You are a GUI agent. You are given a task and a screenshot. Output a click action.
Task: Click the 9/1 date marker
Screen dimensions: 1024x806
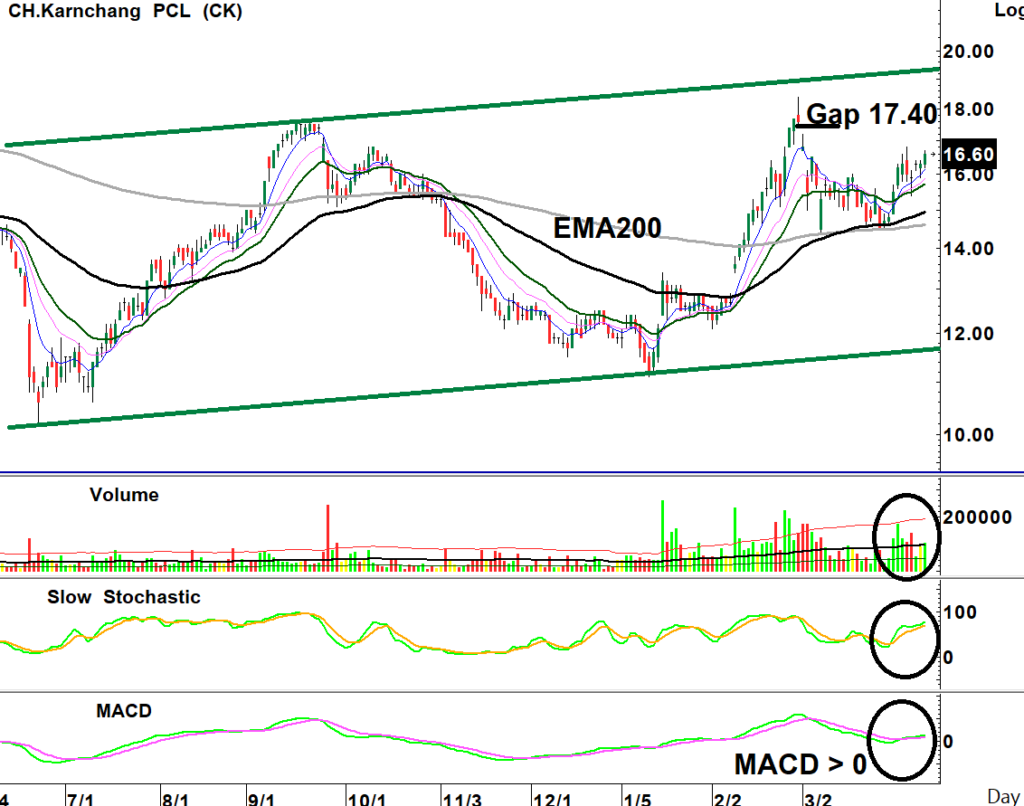[x=263, y=799]
